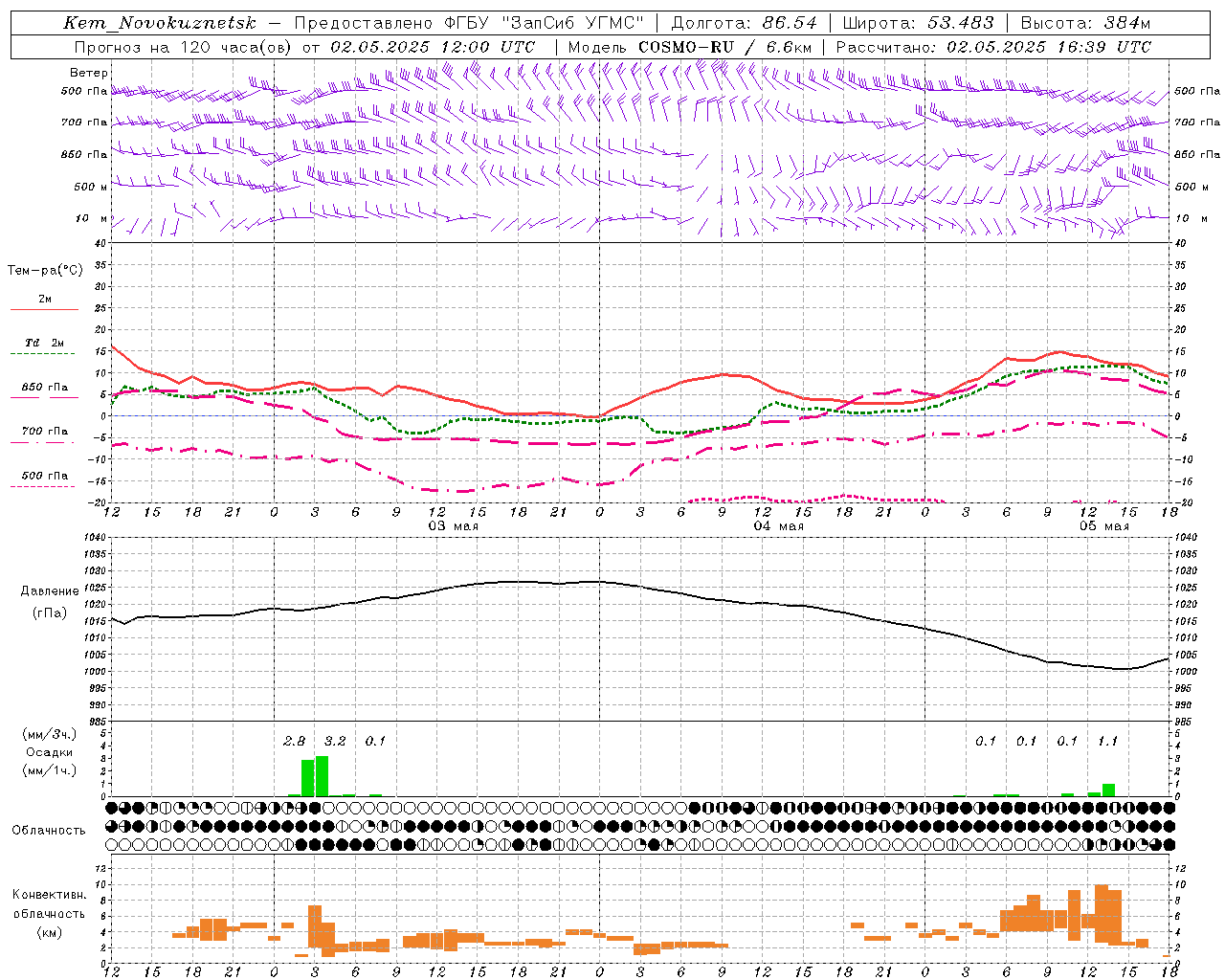The width and height of the screenshot is (1225, 980).
Task: Click the (км) convective height unit label
Action: (50, 931)
